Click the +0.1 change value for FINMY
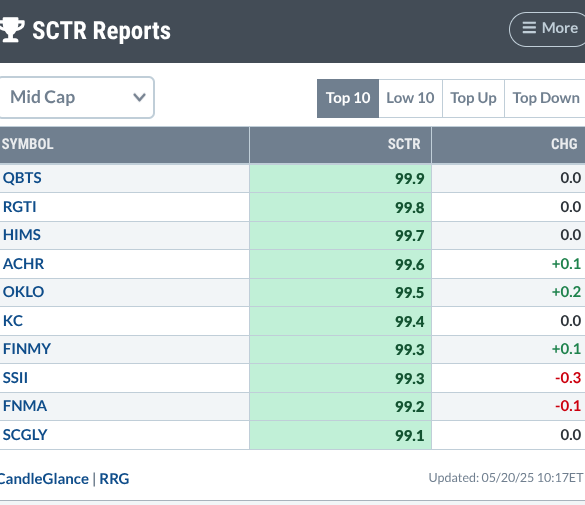Screen dimensions: 585x505 pos(566,349)
